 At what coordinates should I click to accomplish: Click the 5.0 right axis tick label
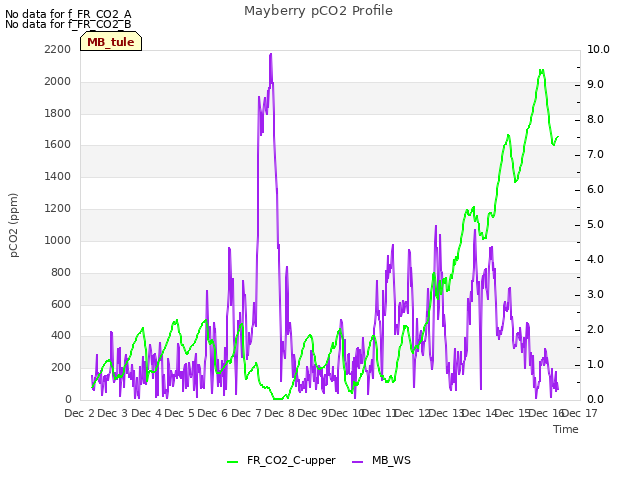pos(595,224)
